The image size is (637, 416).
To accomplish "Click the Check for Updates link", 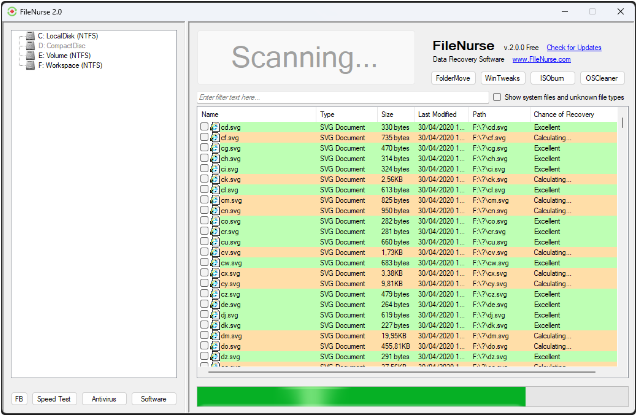I will tap(574, 48).
